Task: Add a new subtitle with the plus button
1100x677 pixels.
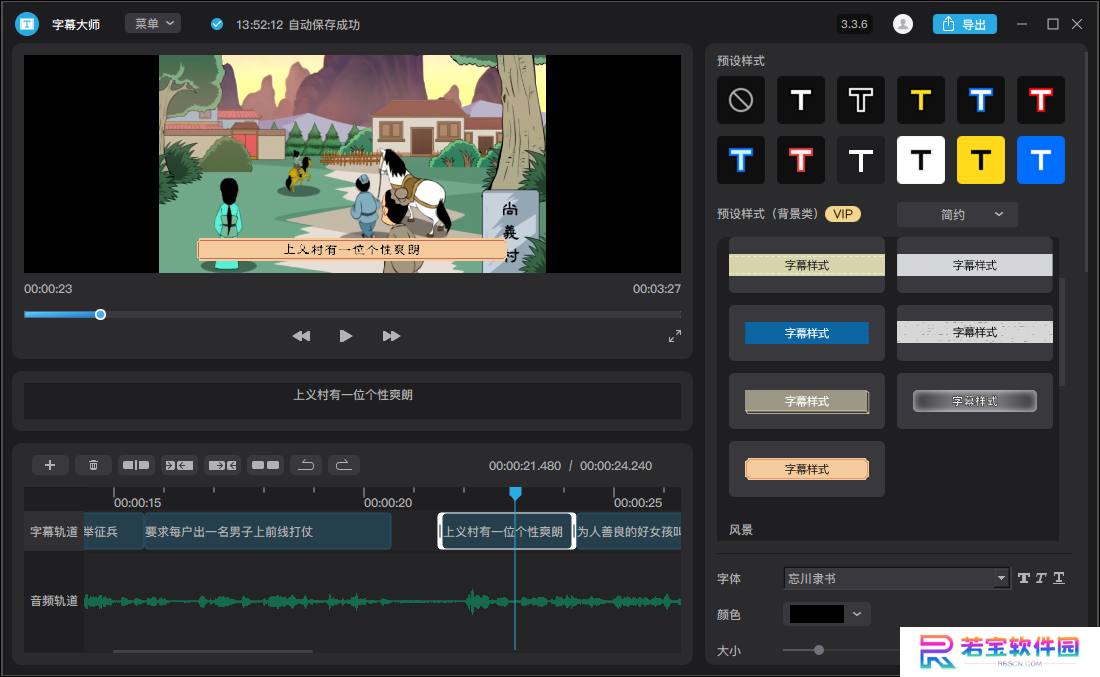Action: pyautogui.click(x=50, y=465)
